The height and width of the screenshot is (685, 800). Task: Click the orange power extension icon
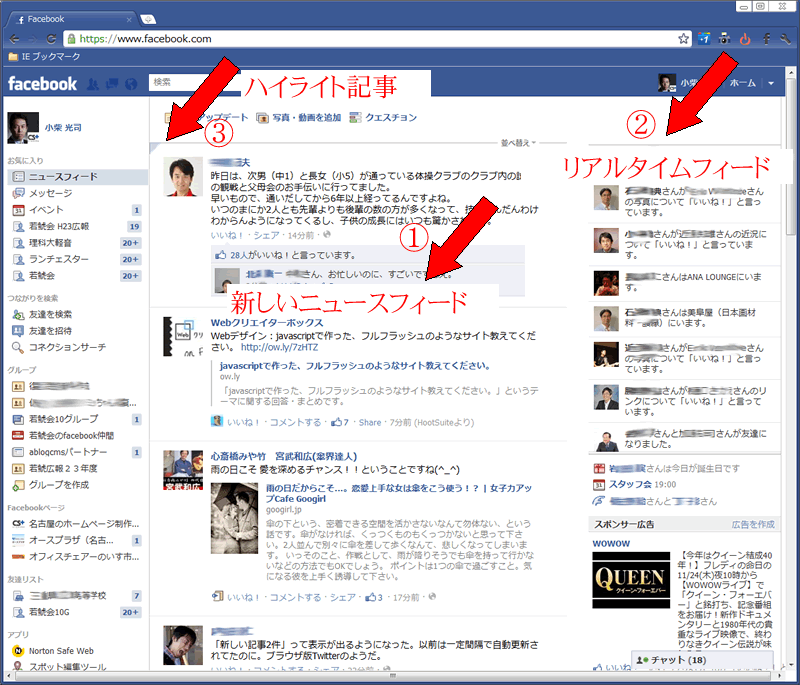coord(745,39)
